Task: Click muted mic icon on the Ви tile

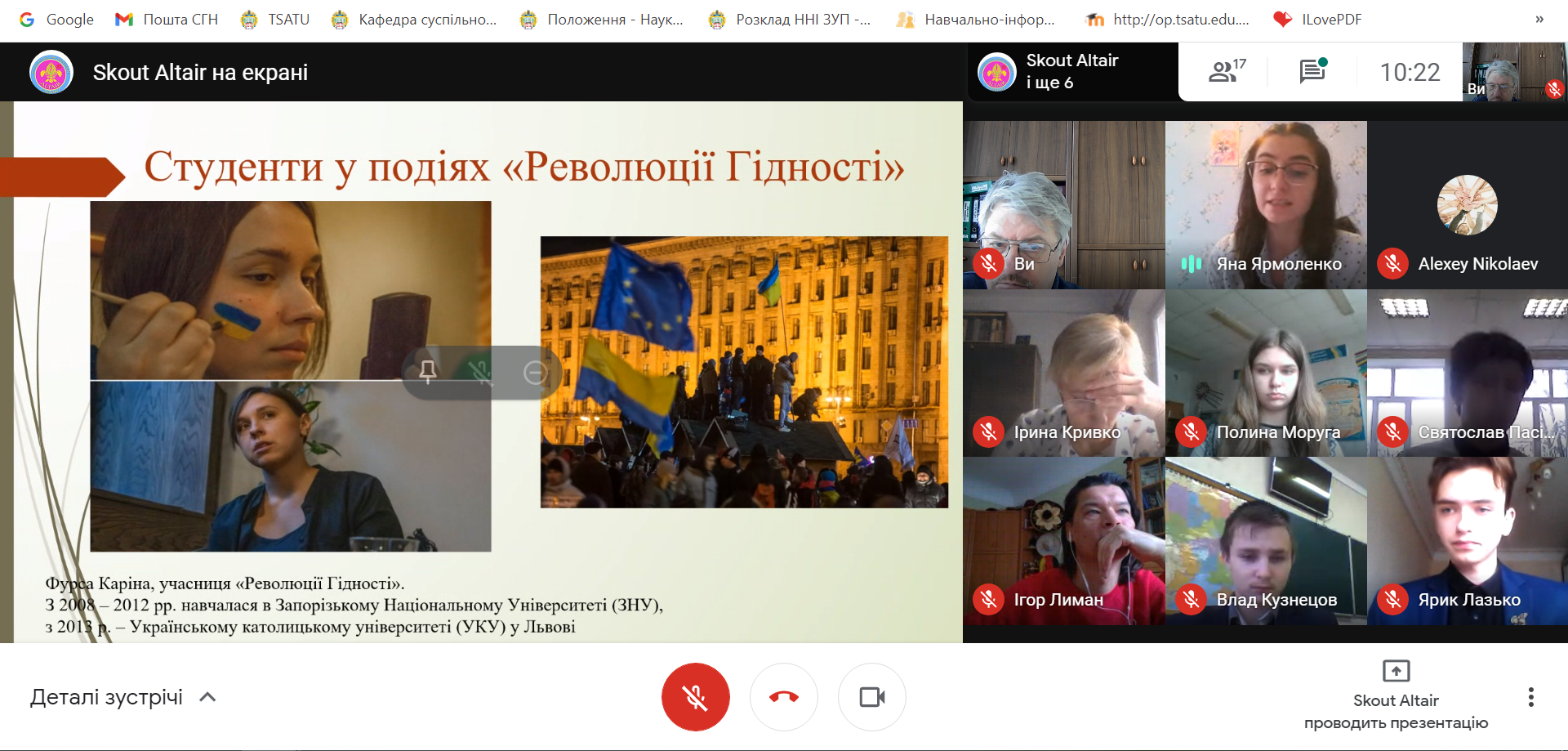Action: [989, 264]
